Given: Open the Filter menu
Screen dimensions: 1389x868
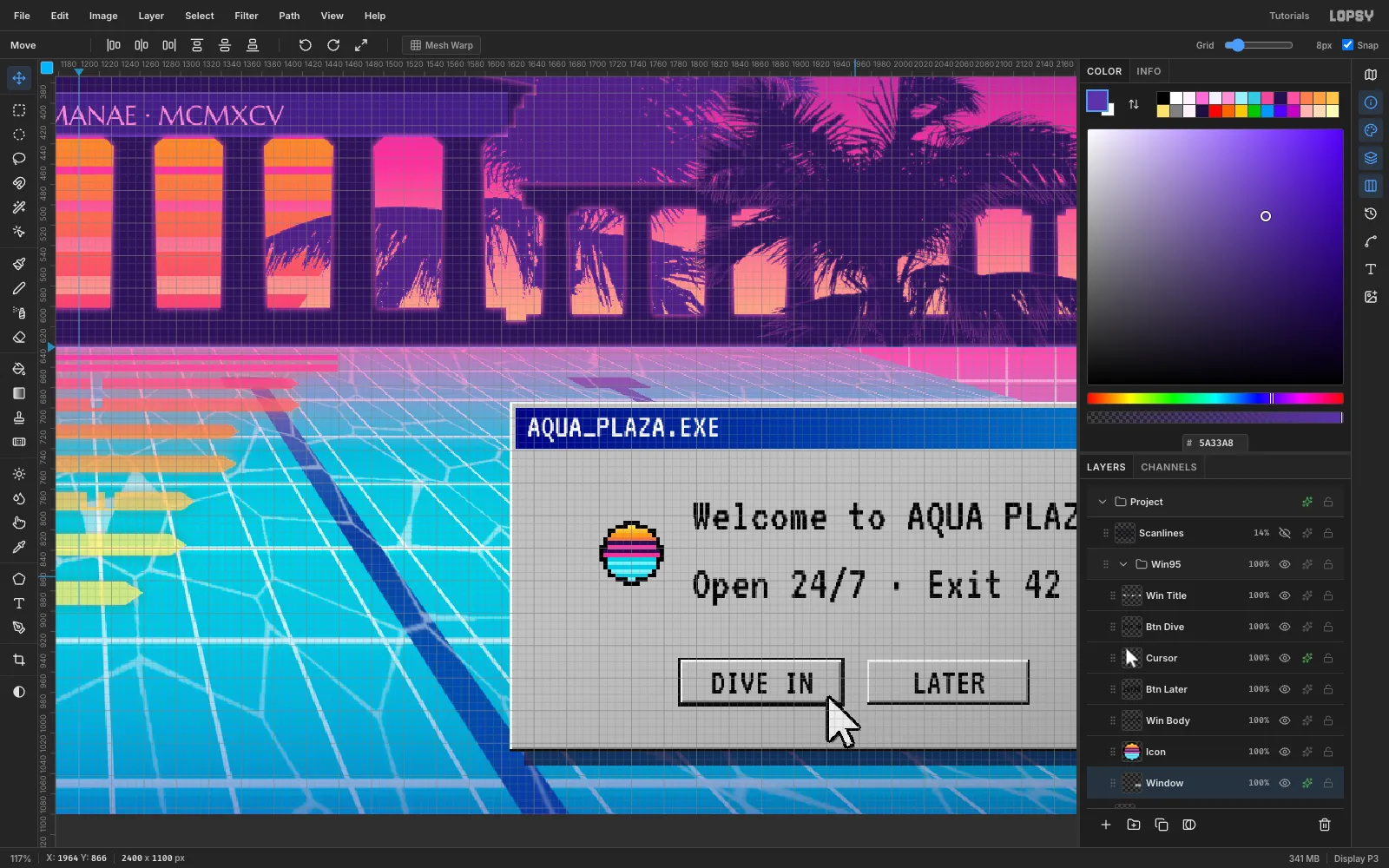Looking at the screenshot, I should (247, 16).
